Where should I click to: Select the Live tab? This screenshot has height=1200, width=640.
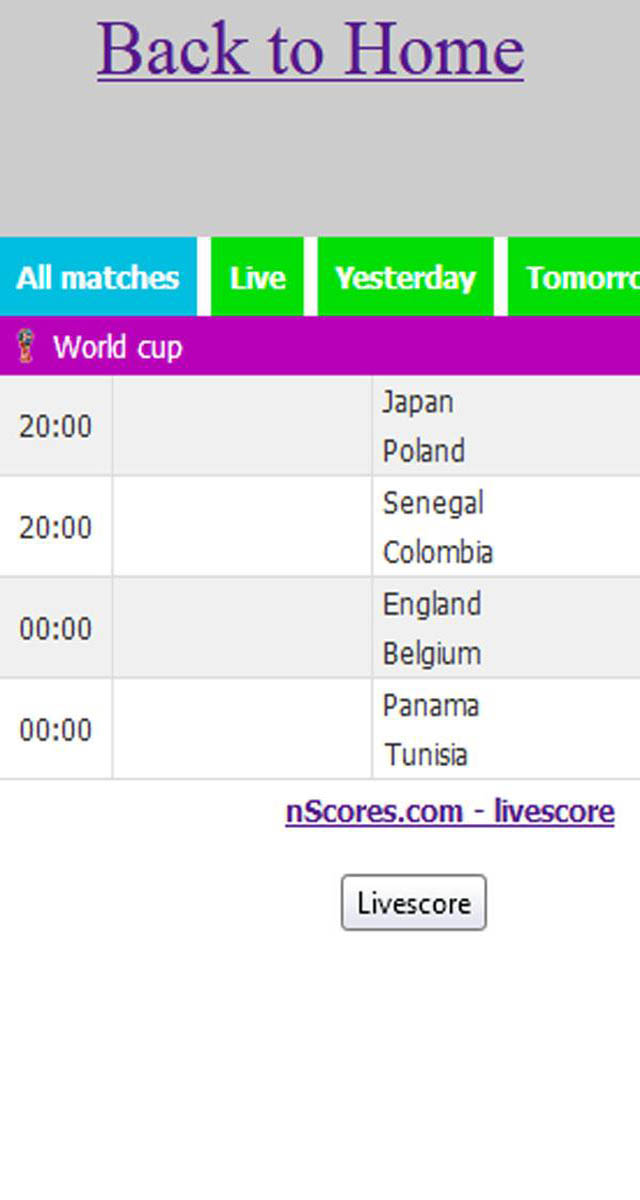(257, 277)
